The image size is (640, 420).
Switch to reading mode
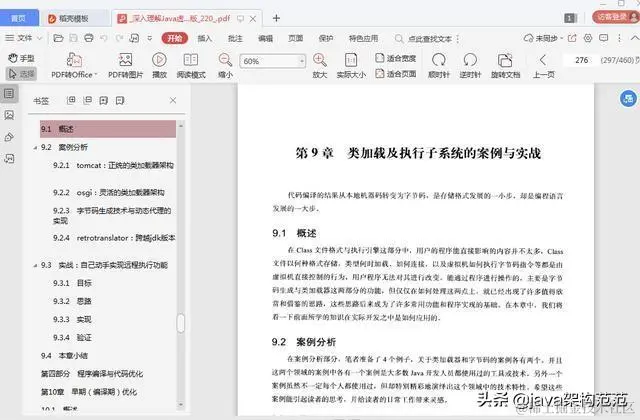click(x=191, y=65)
